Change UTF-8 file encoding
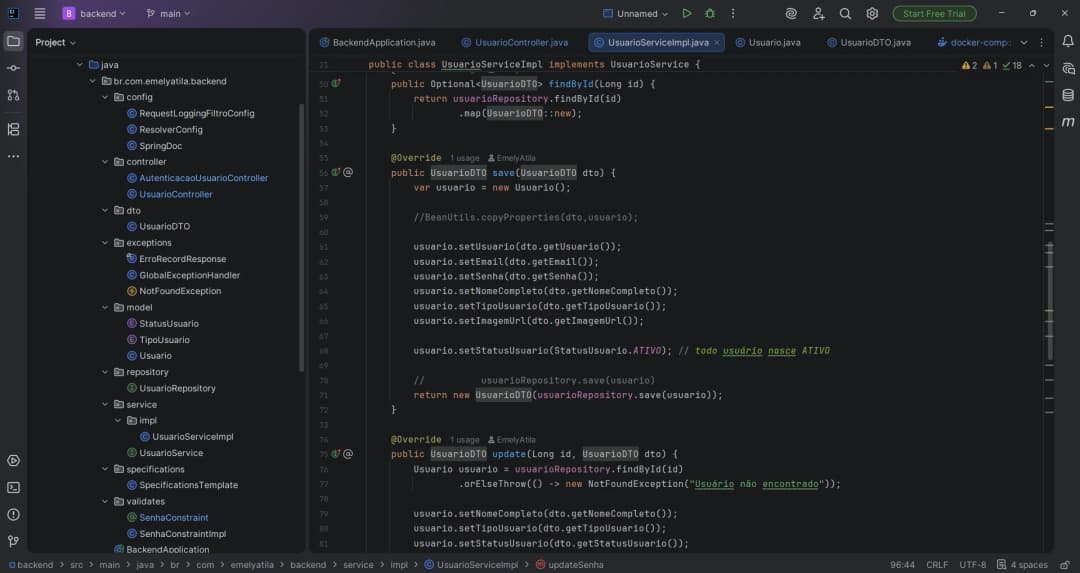Viewport: 1080px width, 573px height. pyautogui.click(x=973, y=565)
